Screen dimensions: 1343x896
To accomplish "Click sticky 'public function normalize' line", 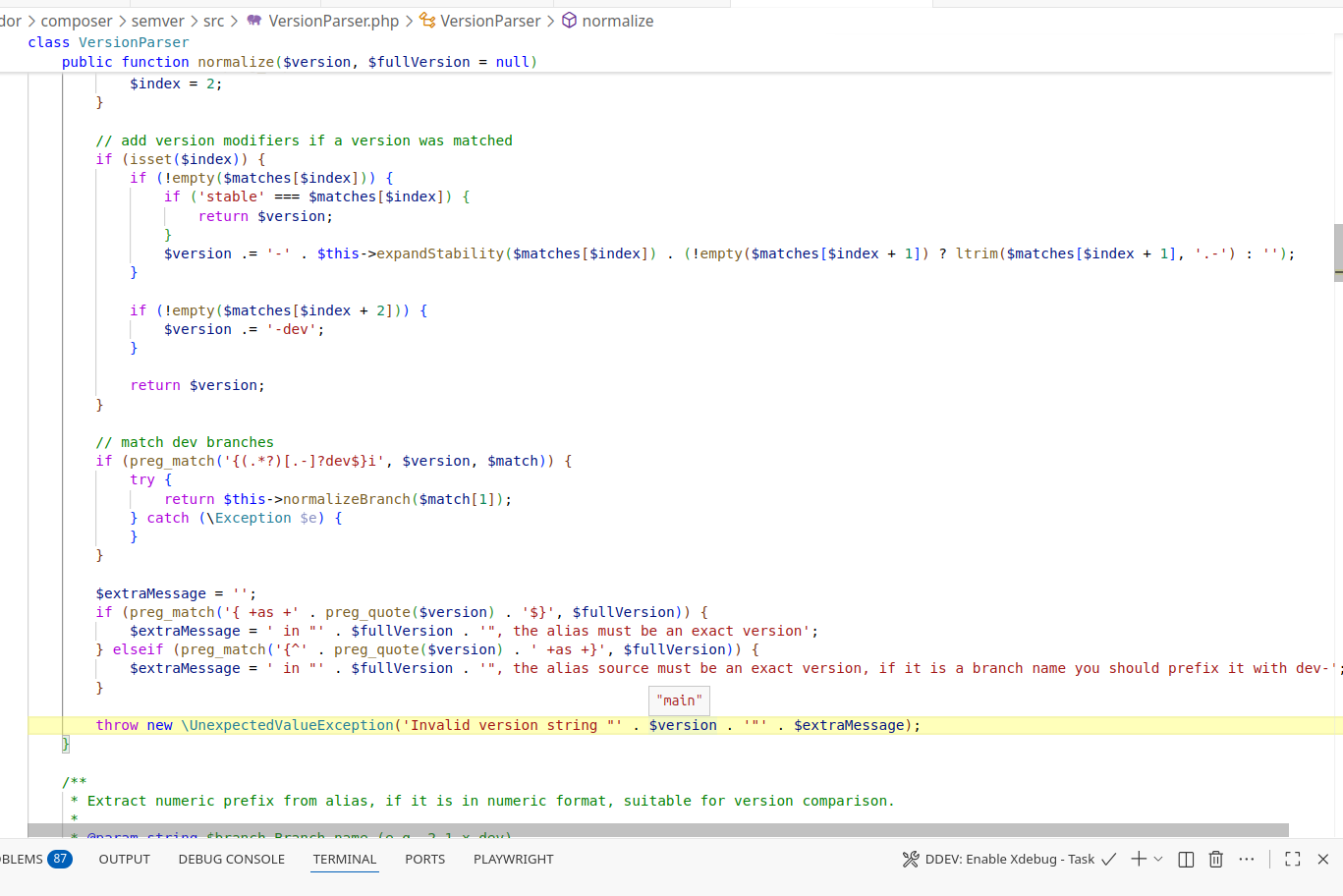I will click(x=299, y=62).
